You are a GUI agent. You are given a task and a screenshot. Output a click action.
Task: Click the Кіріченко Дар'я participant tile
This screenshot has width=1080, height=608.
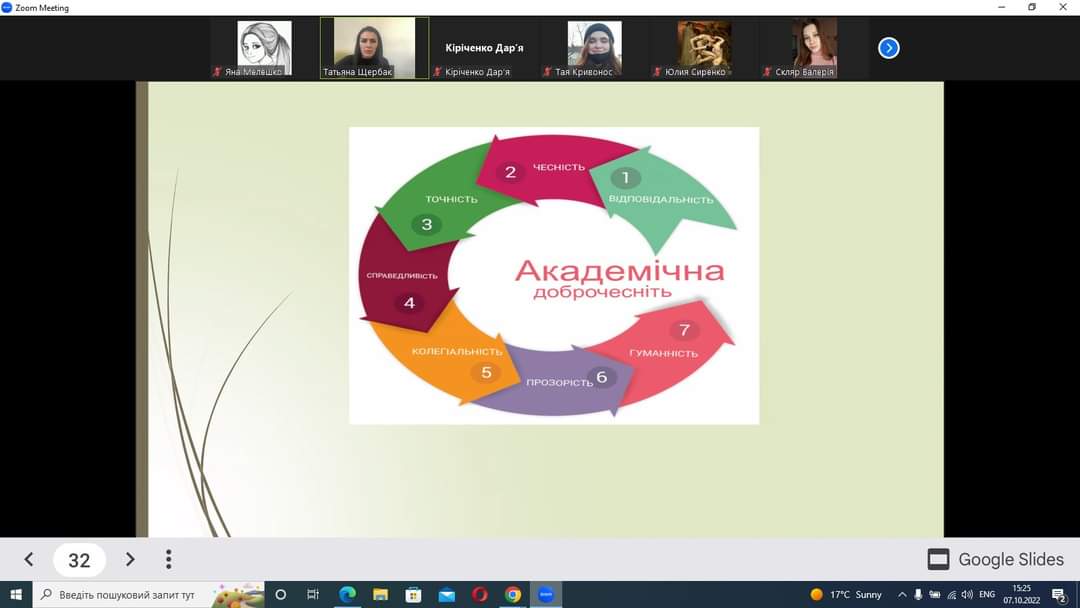[484, 48]
